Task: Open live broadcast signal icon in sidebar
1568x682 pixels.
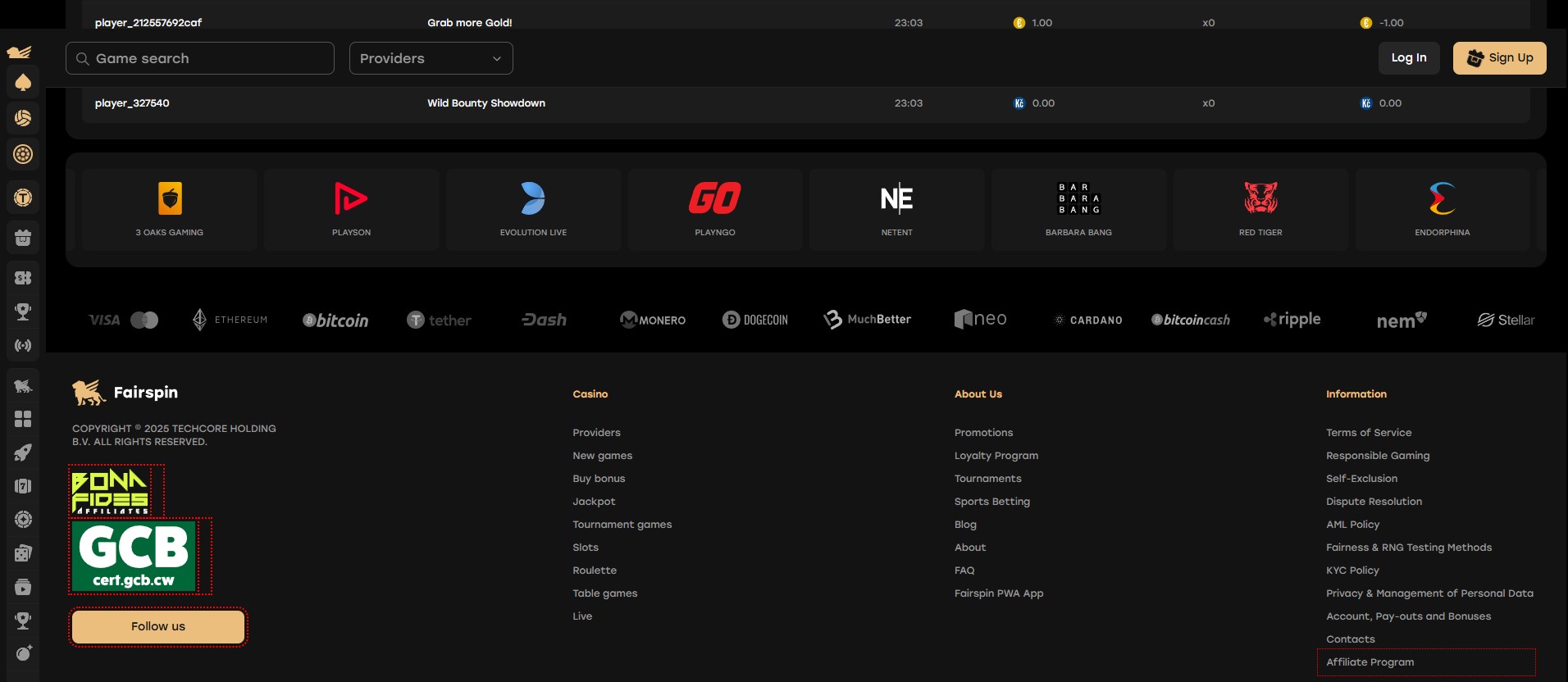Action: [x=23, y=346]
